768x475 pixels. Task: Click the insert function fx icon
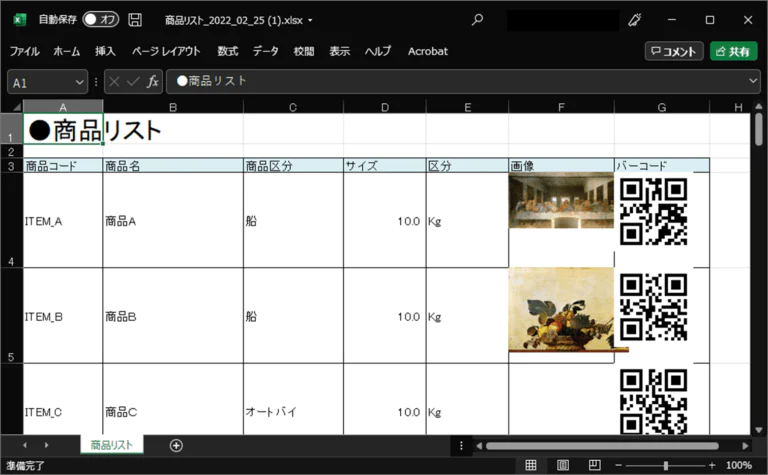[152, 82]
